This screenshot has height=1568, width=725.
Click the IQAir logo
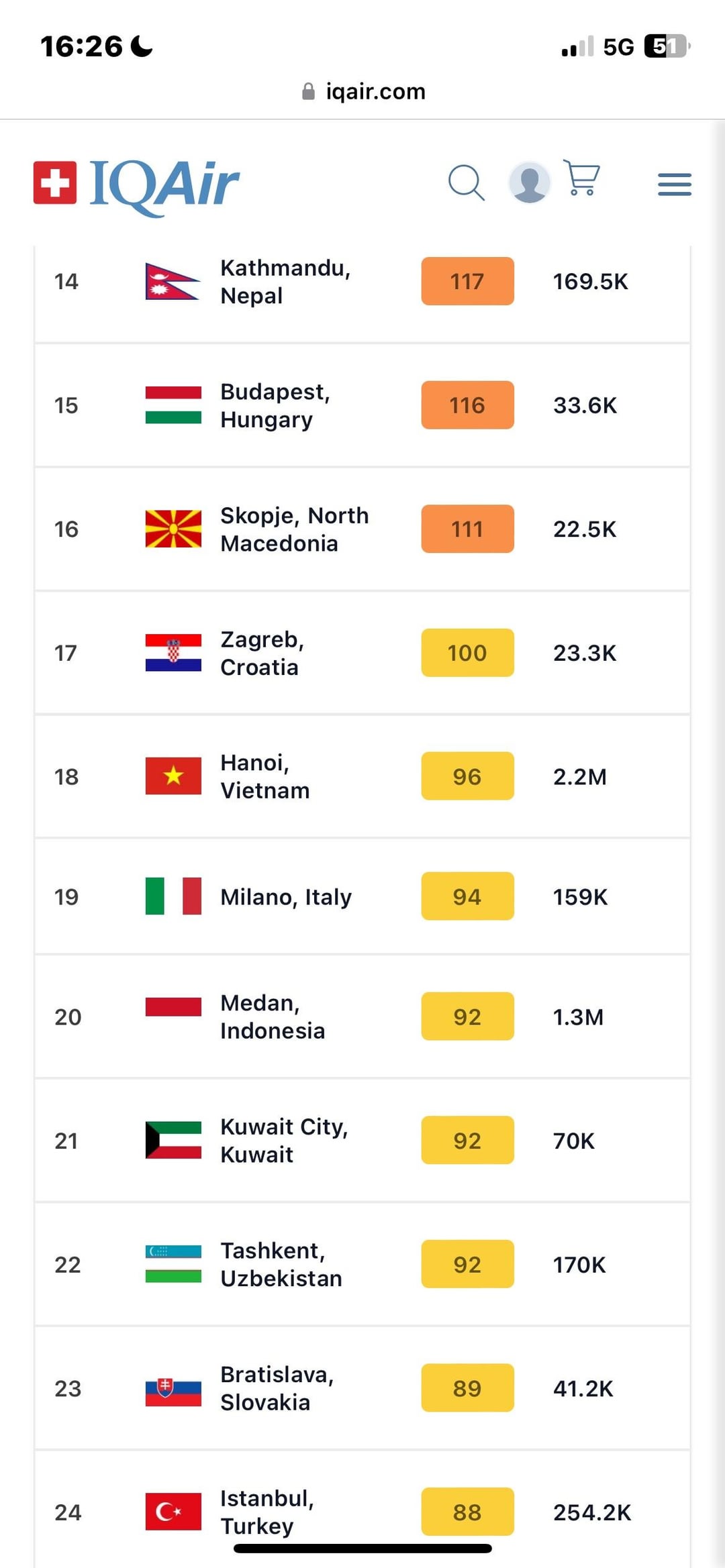coord(136,186)
